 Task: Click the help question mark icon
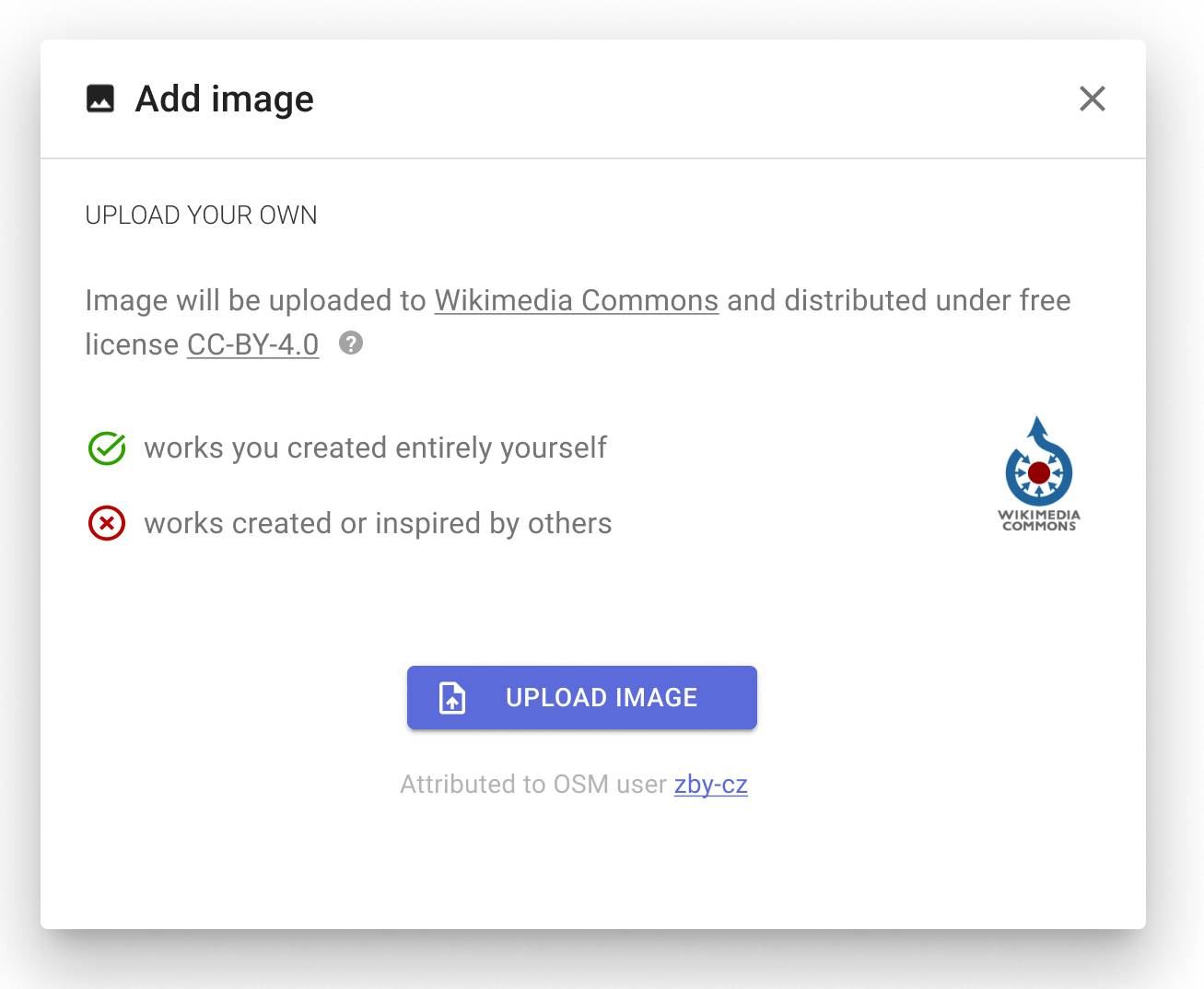tap(351, 343)
